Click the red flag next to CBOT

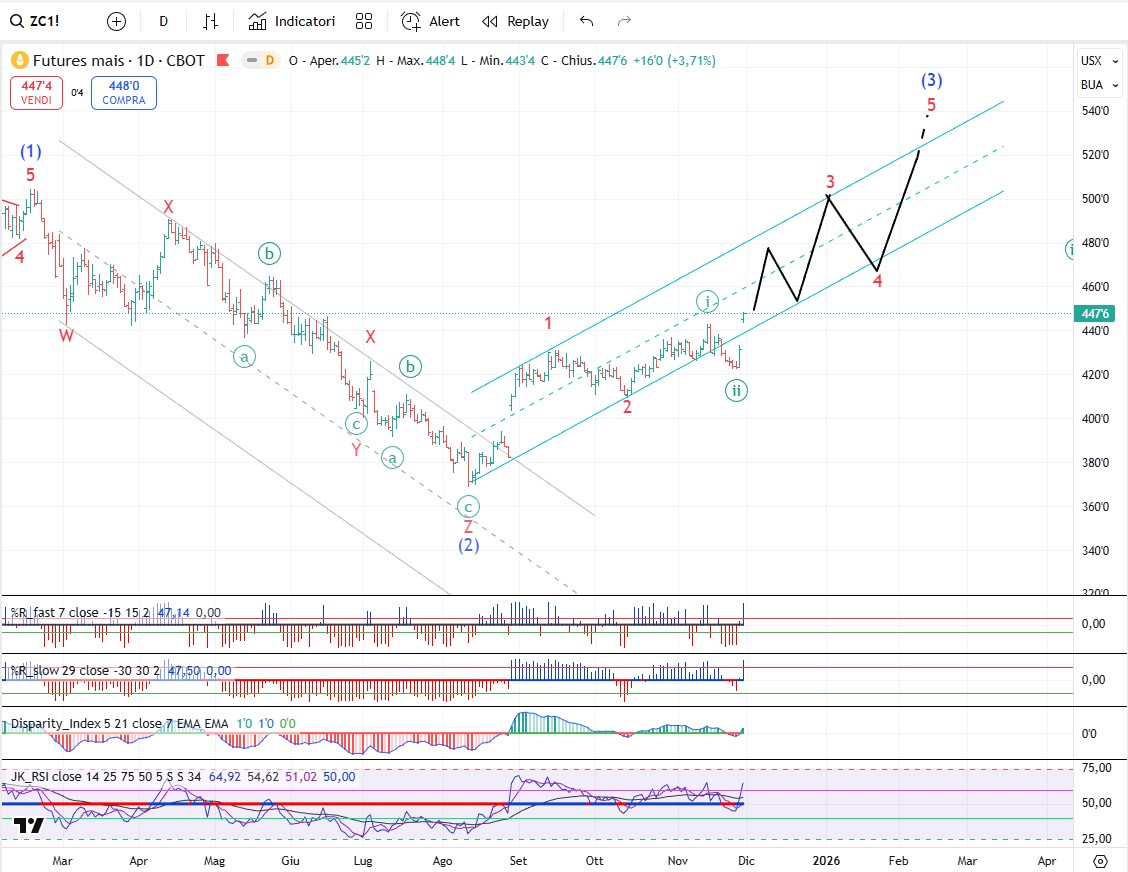[x=224, y=61]
